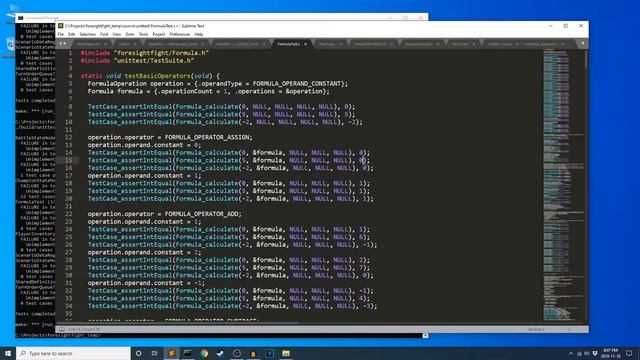The image size is (640, 360).
Task: Switch to Command Prompt via taskbar icon
Action: click(x=188, y=353)
